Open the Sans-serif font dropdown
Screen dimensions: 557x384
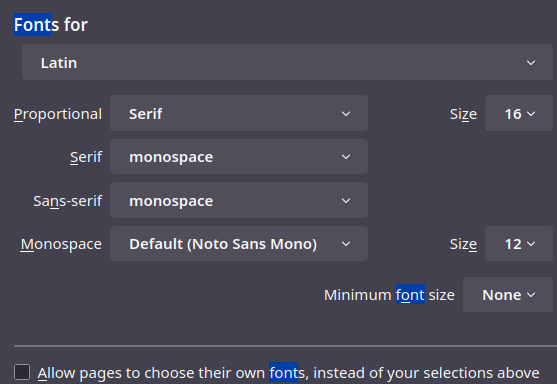coord(239,201)
